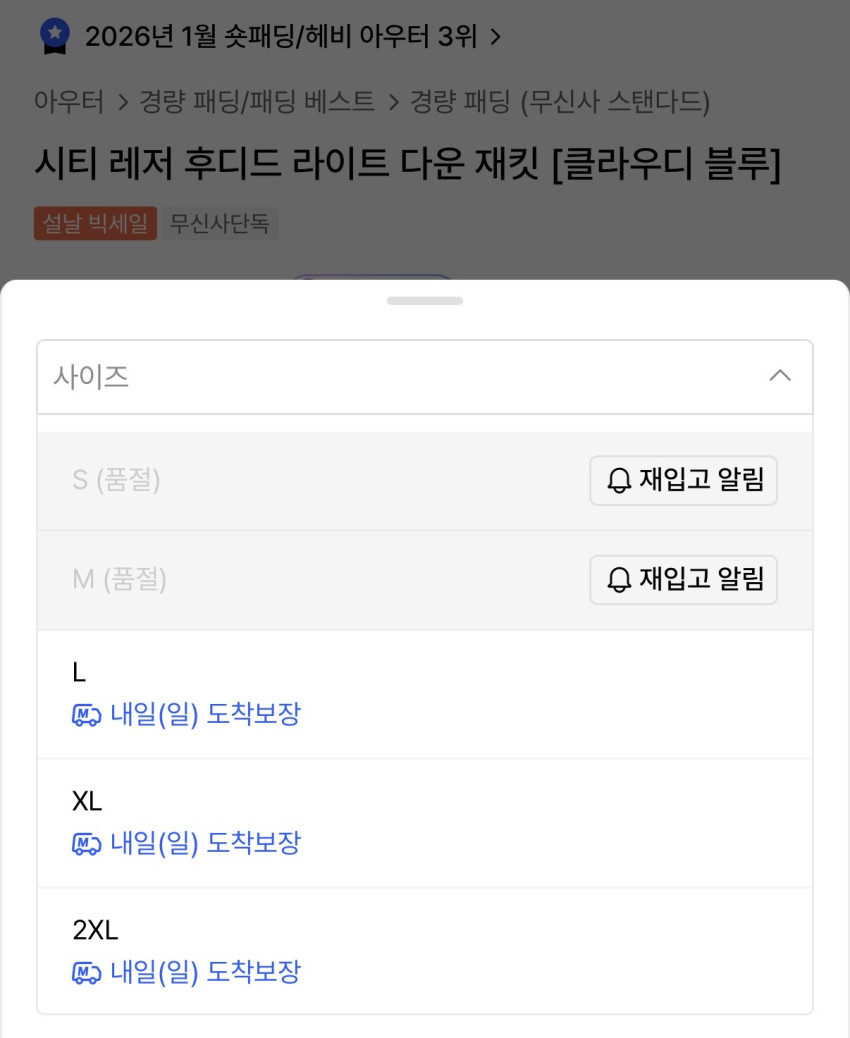Viewport: 850px width, 1038px height.
Task: Tap the 설날 빅세일 badge
Action: (95, 223)
